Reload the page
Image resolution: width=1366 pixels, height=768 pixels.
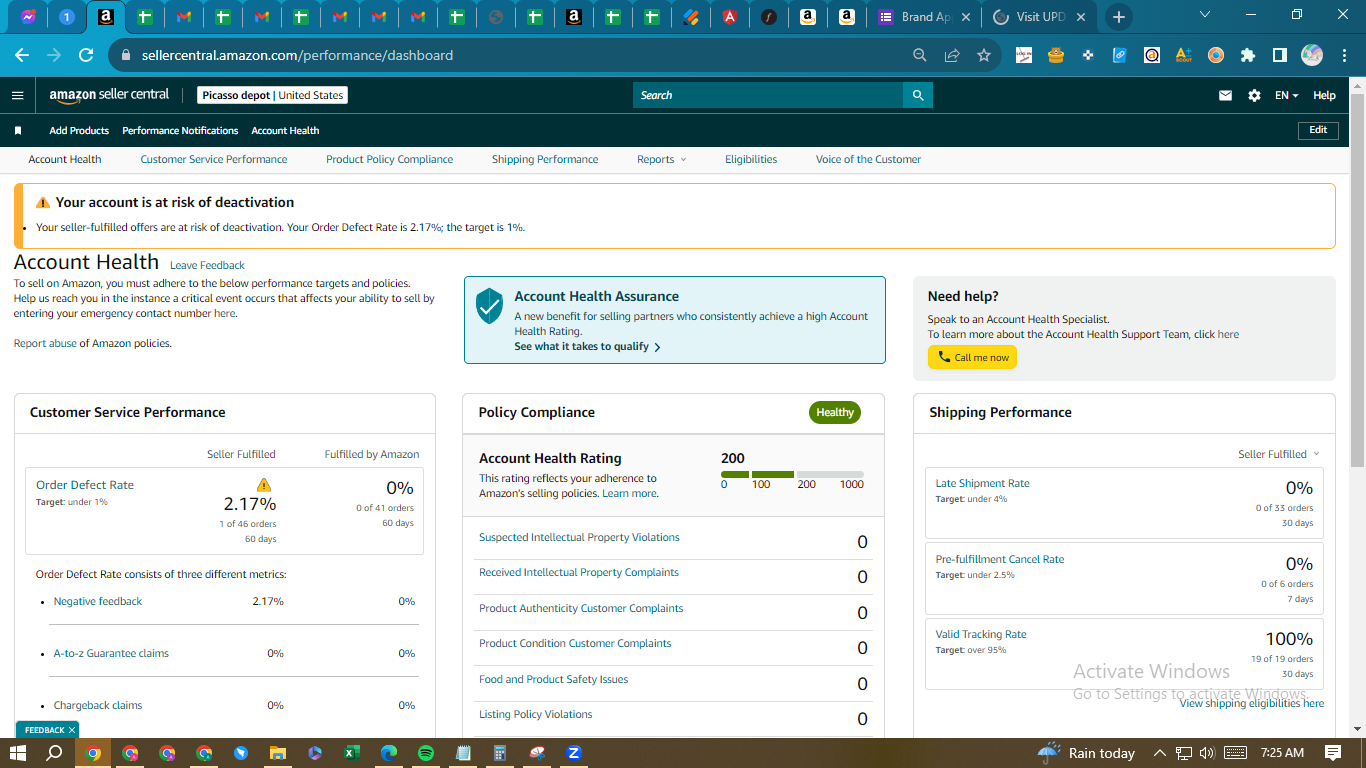[86, 55]
